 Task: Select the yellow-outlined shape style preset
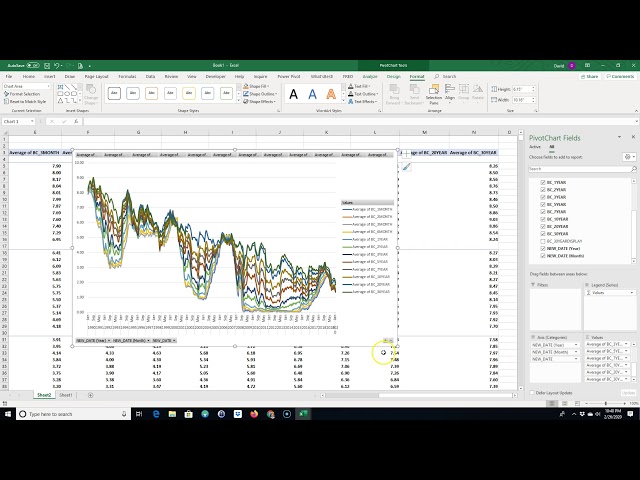(x=189, y=93)
